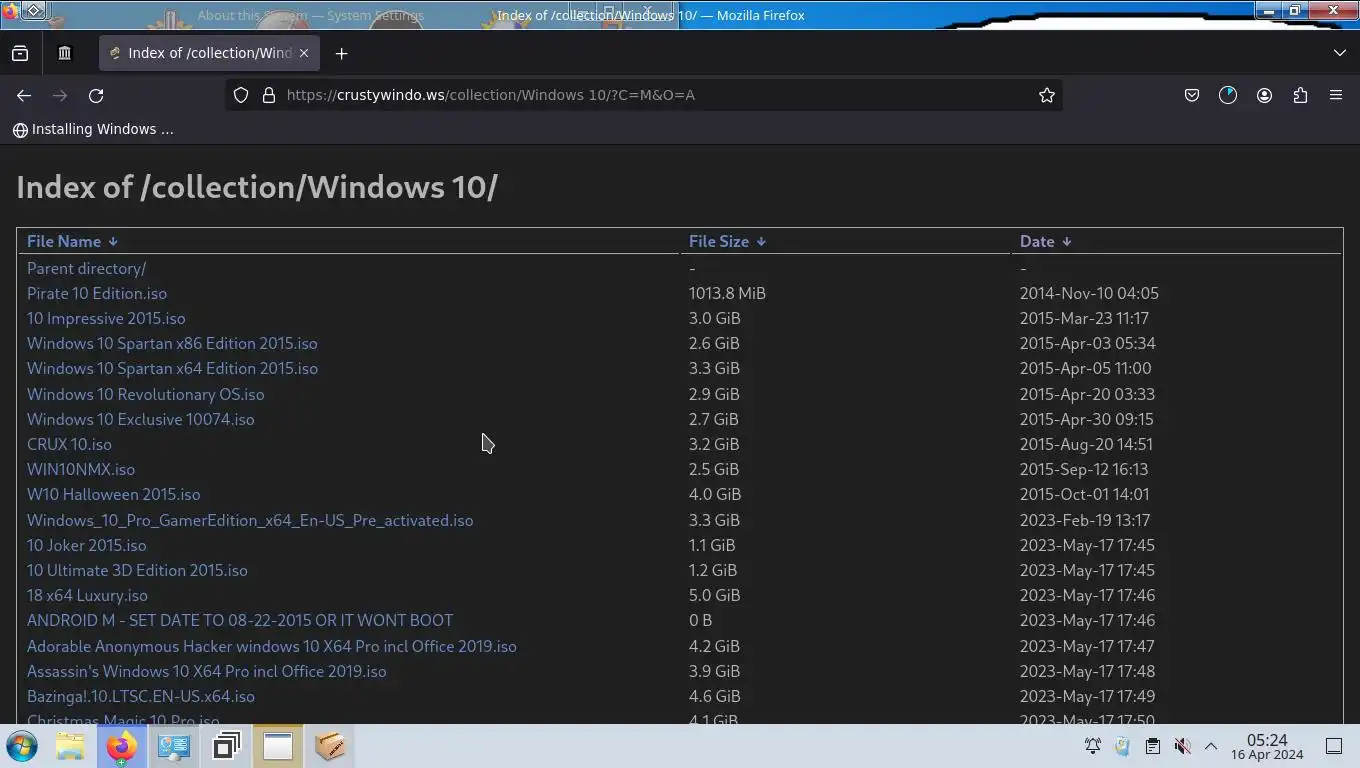Click the File Size sort arrow
1360x768 pixels.
click(x=761, y=242)
